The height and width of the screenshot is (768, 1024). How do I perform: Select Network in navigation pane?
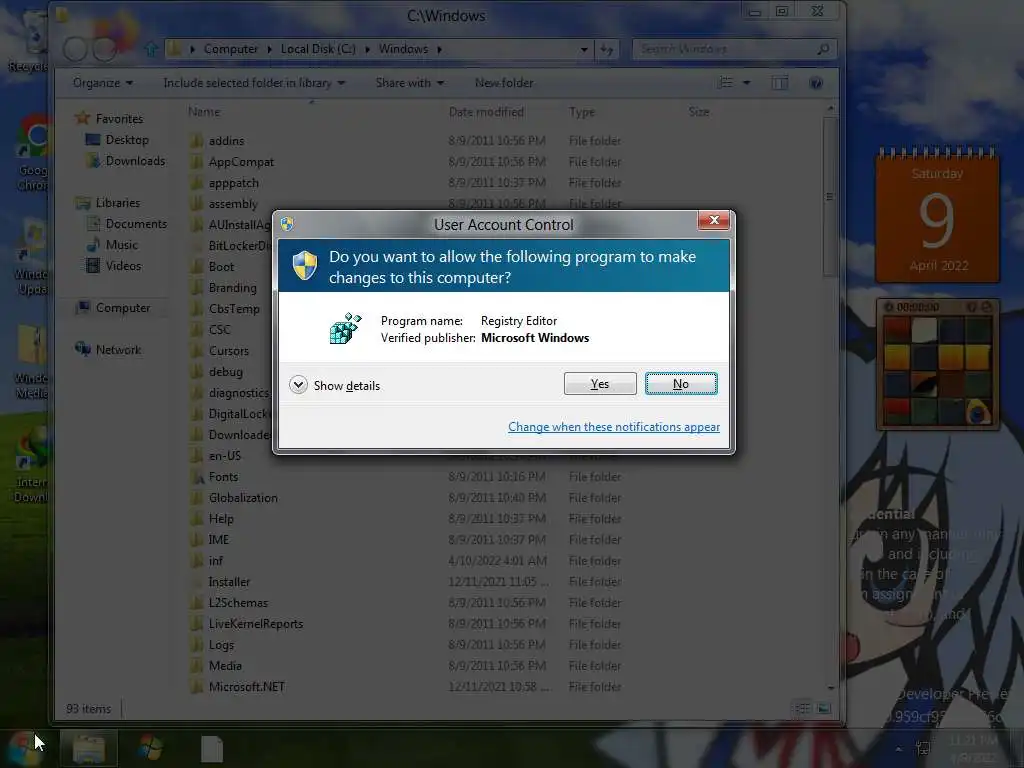coord(118,349)
